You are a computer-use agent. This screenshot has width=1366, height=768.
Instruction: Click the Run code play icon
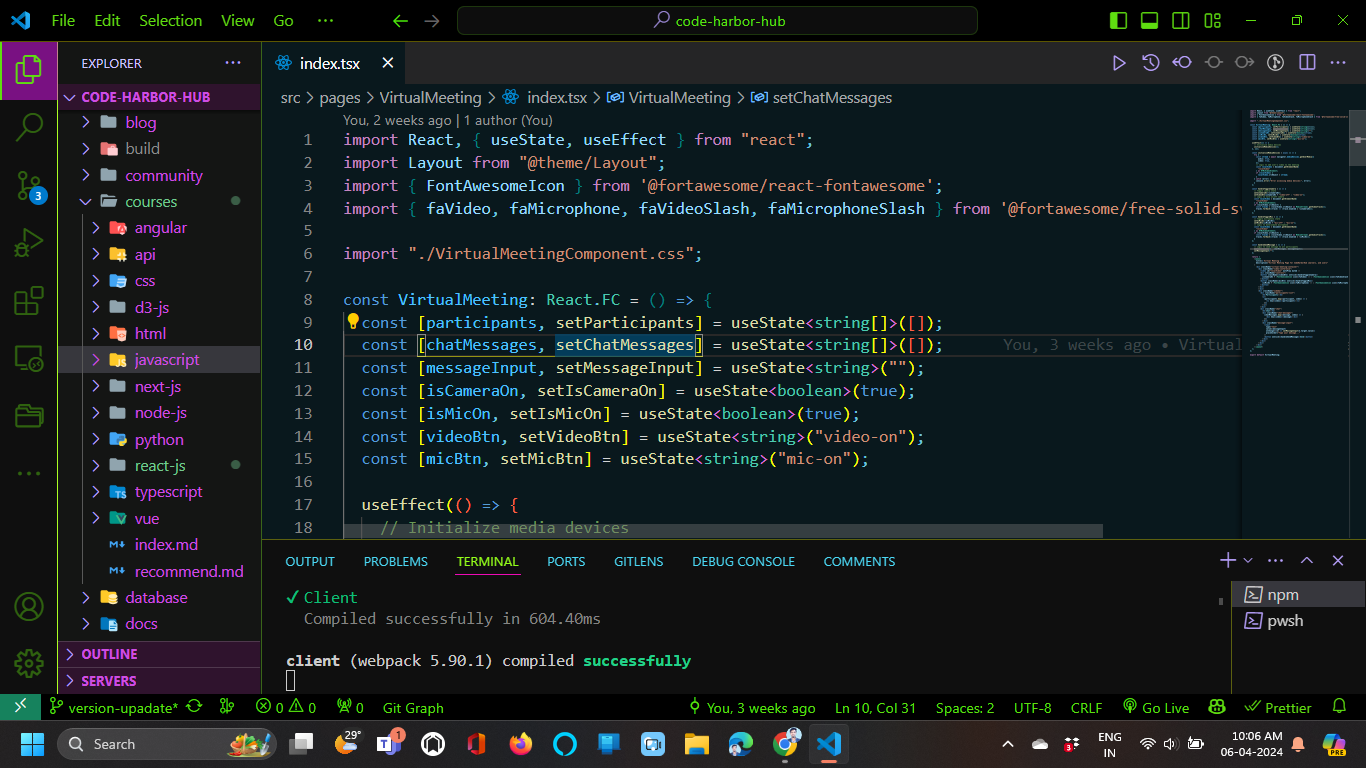[x=1119, y=63]
